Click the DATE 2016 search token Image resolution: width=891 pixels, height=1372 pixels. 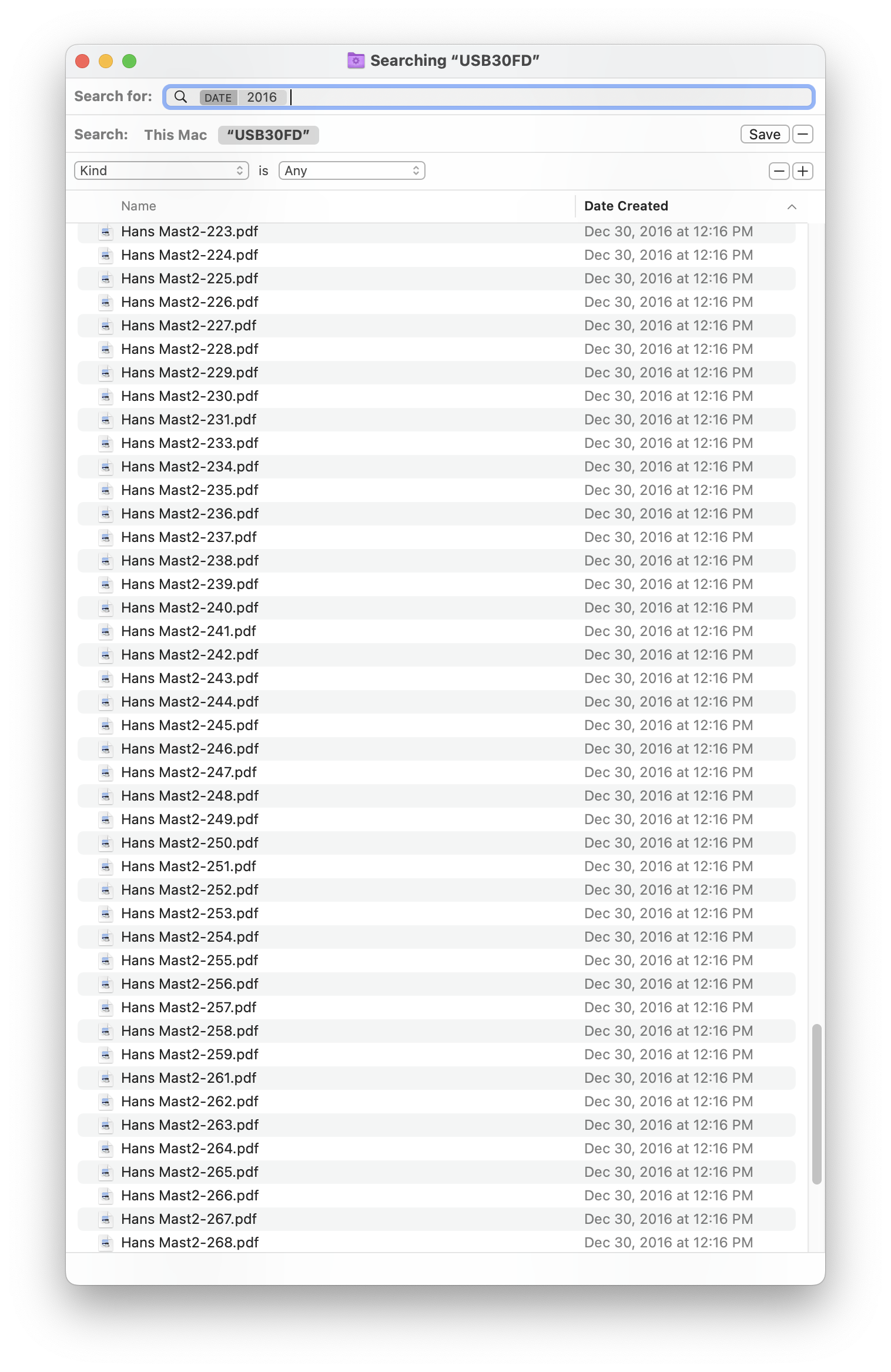click(242, 97)
